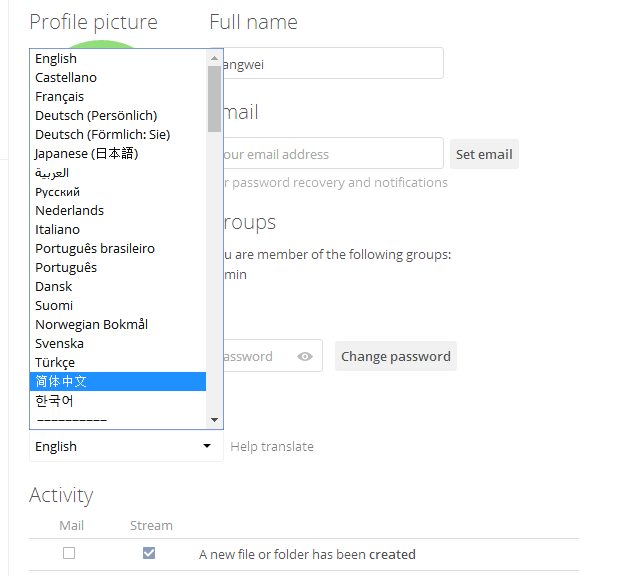Click the language dropdown arrow
Image resolution: width=618 pixels, height=576 pixels.
(207, 447)
